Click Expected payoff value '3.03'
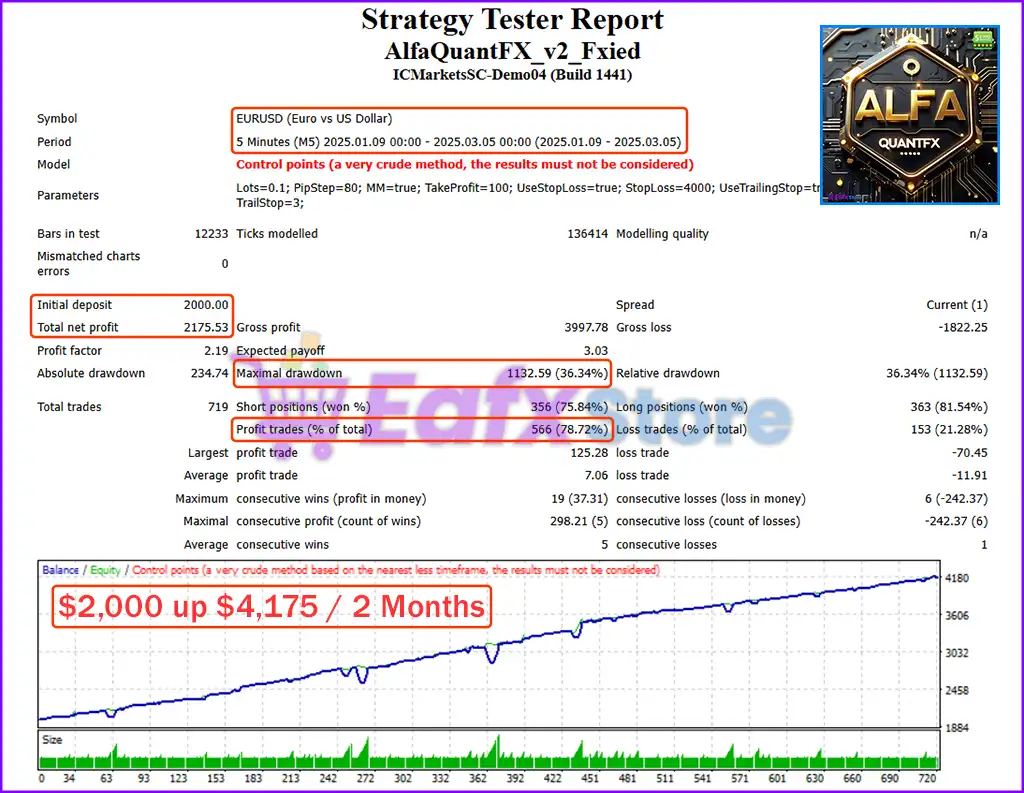Image resolution: width=1024 pixels, height=793 pixels. 596,351
